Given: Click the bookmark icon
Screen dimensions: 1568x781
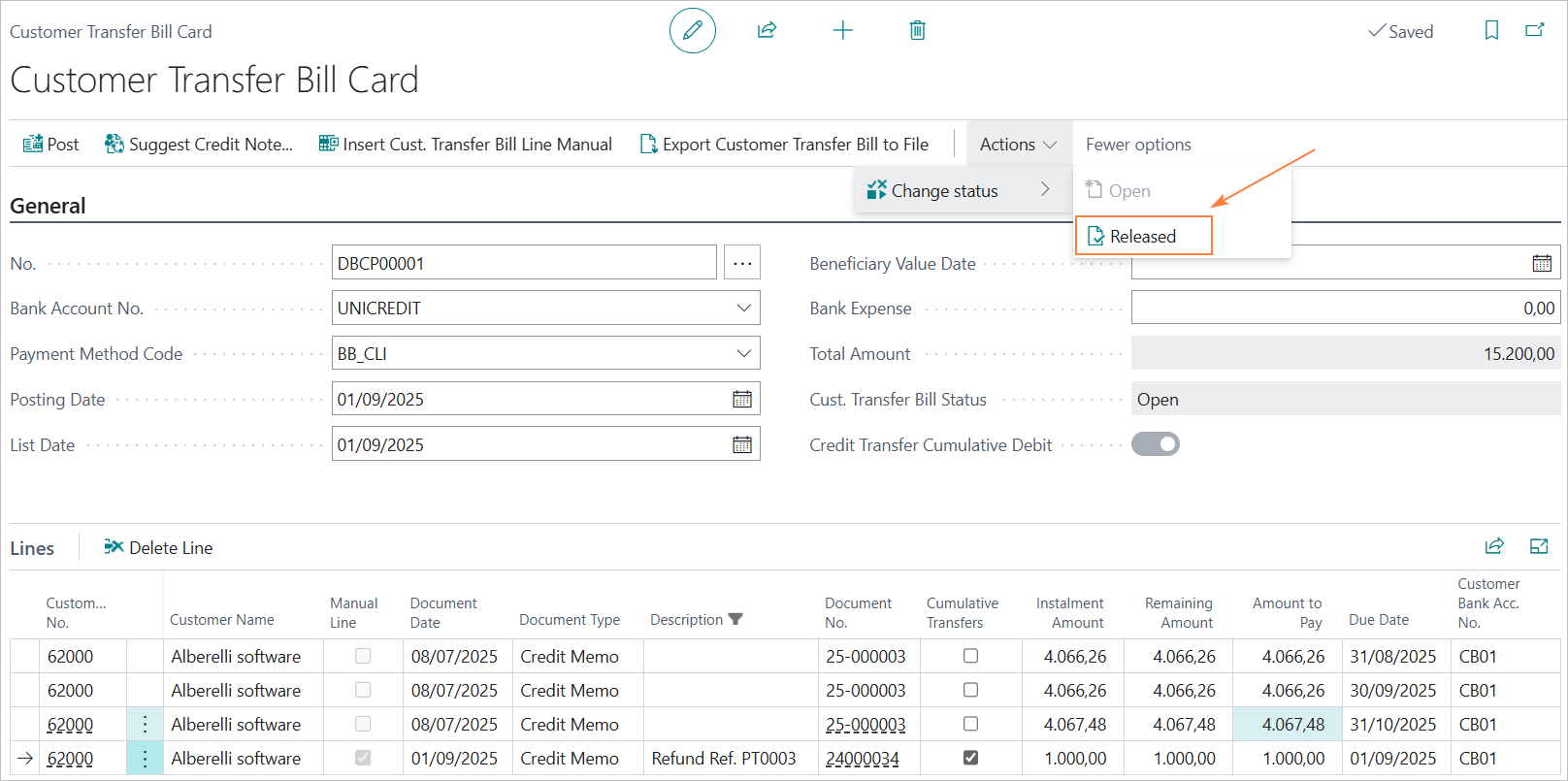Looking at the screenshot, I should pos(1491,31).
